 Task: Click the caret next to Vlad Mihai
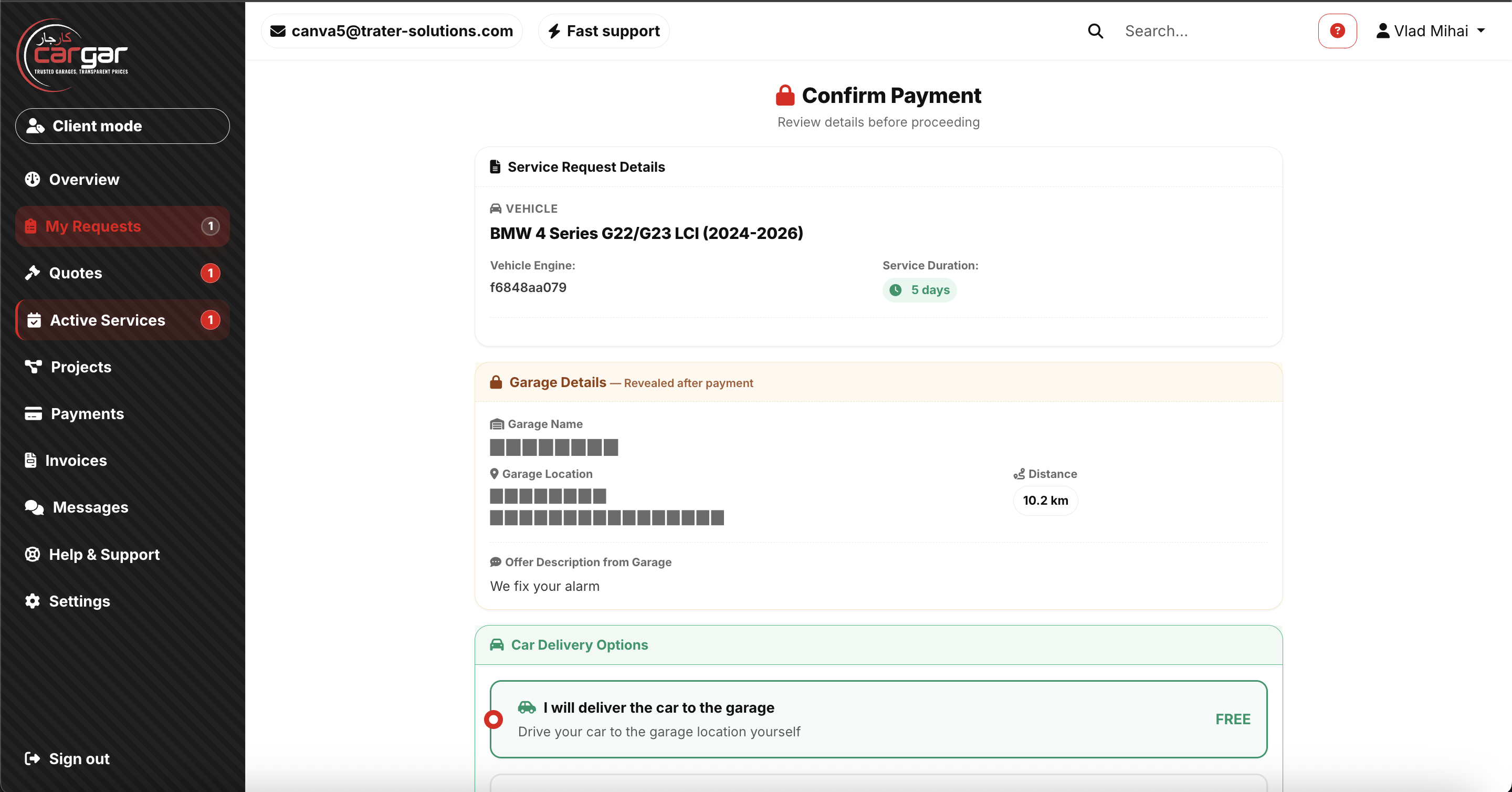tap(1481, 30)
